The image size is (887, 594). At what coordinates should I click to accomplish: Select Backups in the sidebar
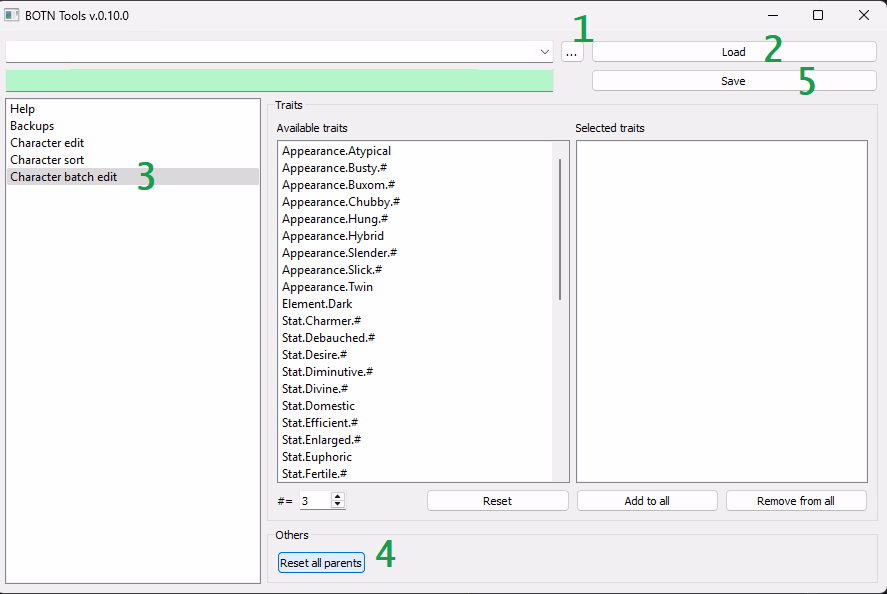click(x=32, y=126)
